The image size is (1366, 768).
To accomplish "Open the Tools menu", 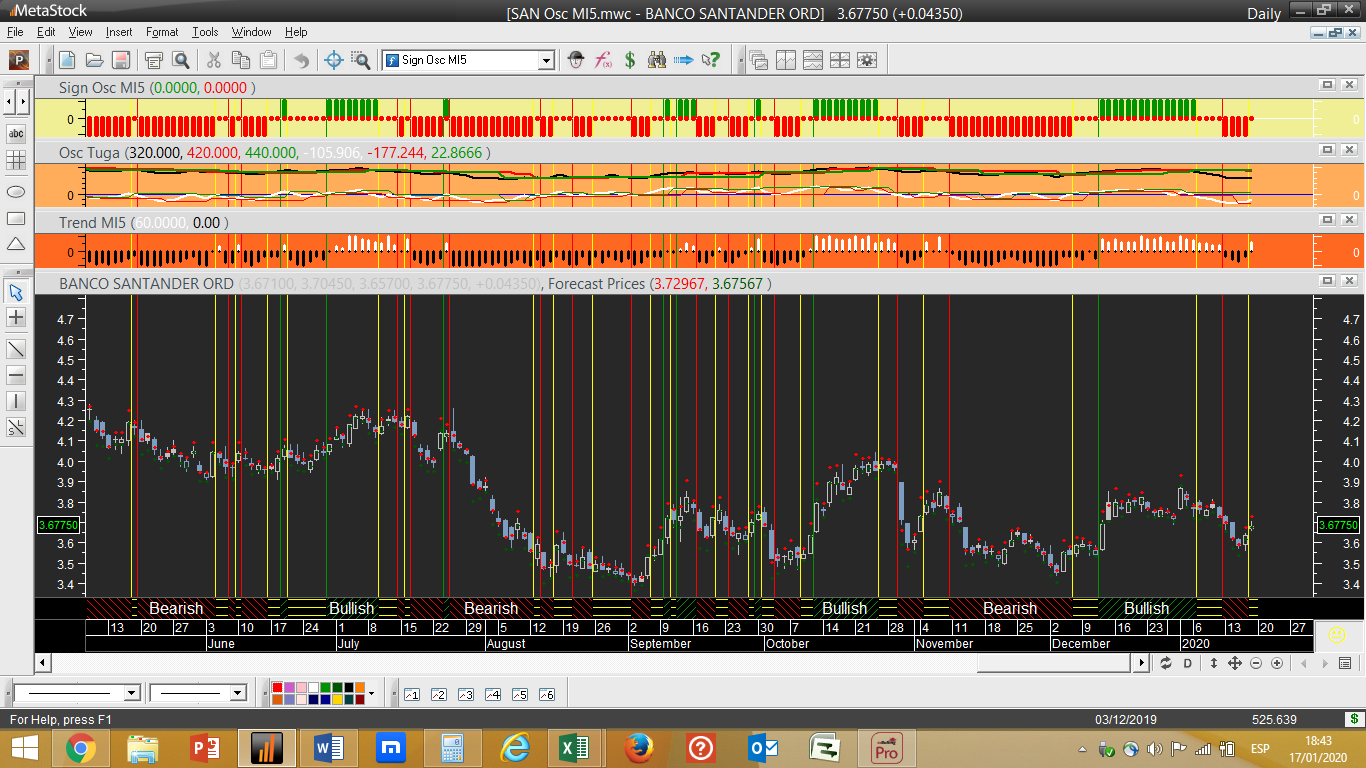I will 205,32.
